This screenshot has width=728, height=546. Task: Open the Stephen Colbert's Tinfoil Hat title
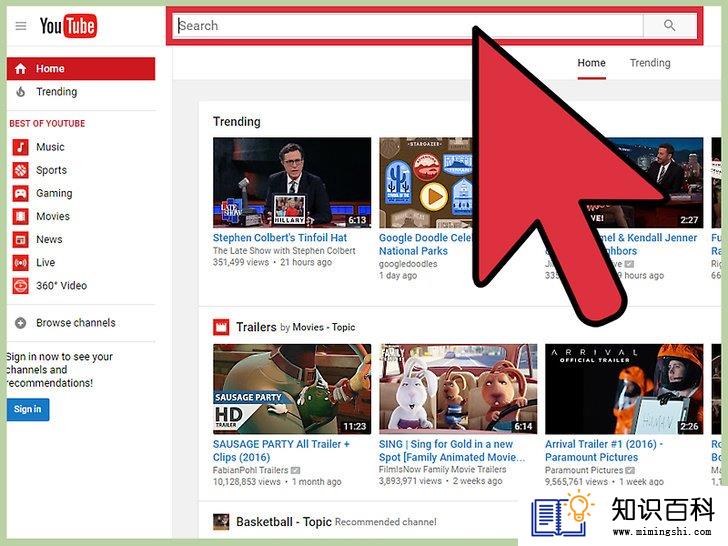(x=280, y=238)
